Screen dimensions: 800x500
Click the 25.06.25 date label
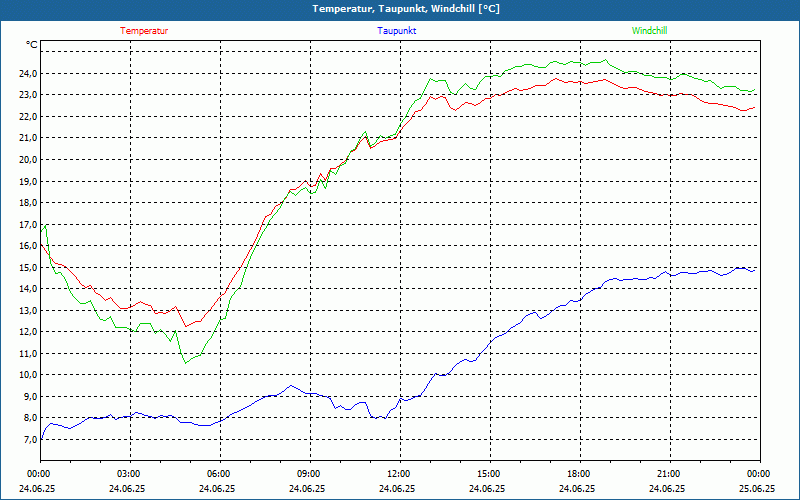tap(757, 488)
